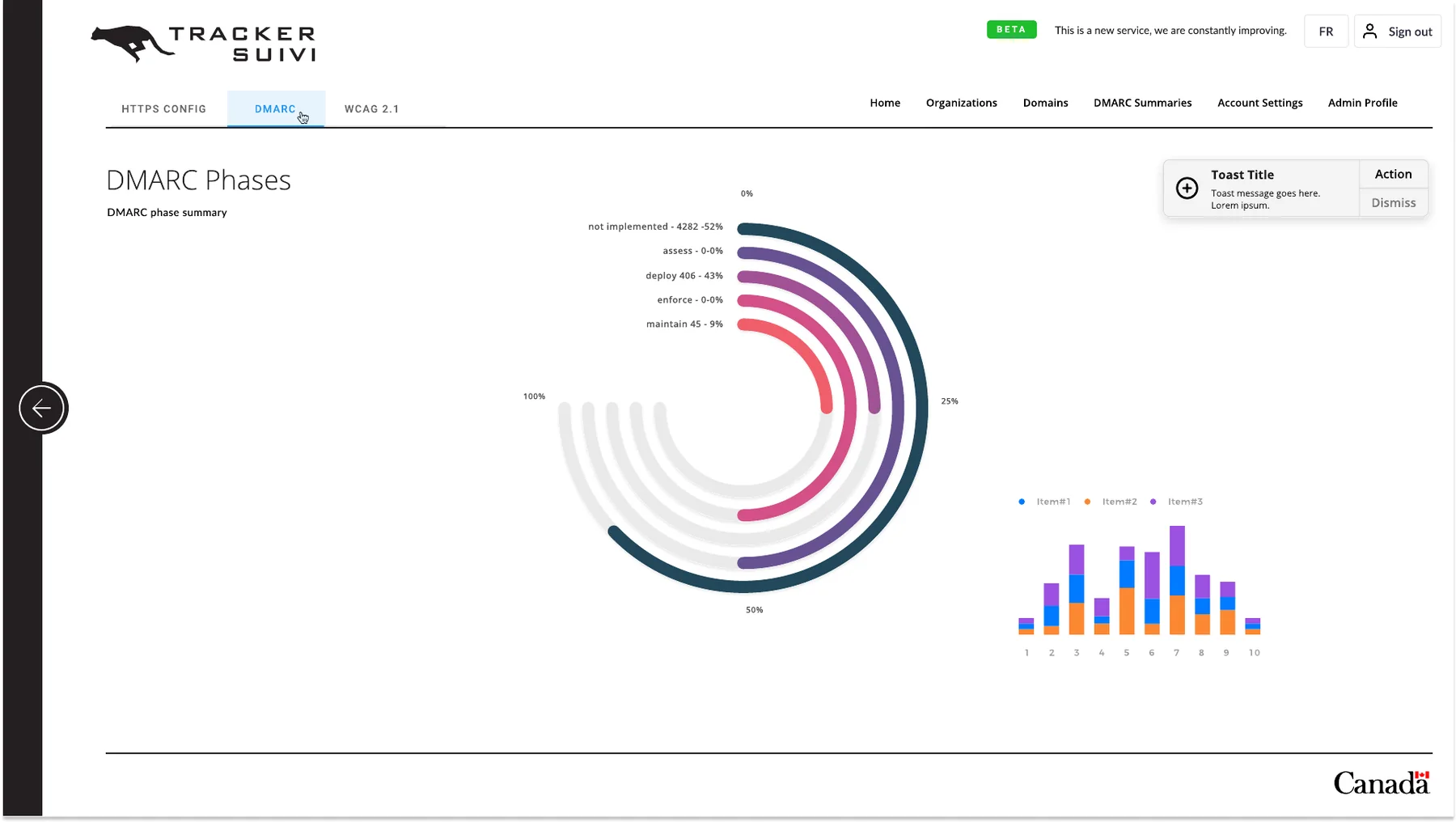Click the 'Toast Title' text
The image size is (1456, 822).
(x=1242, y=175)
